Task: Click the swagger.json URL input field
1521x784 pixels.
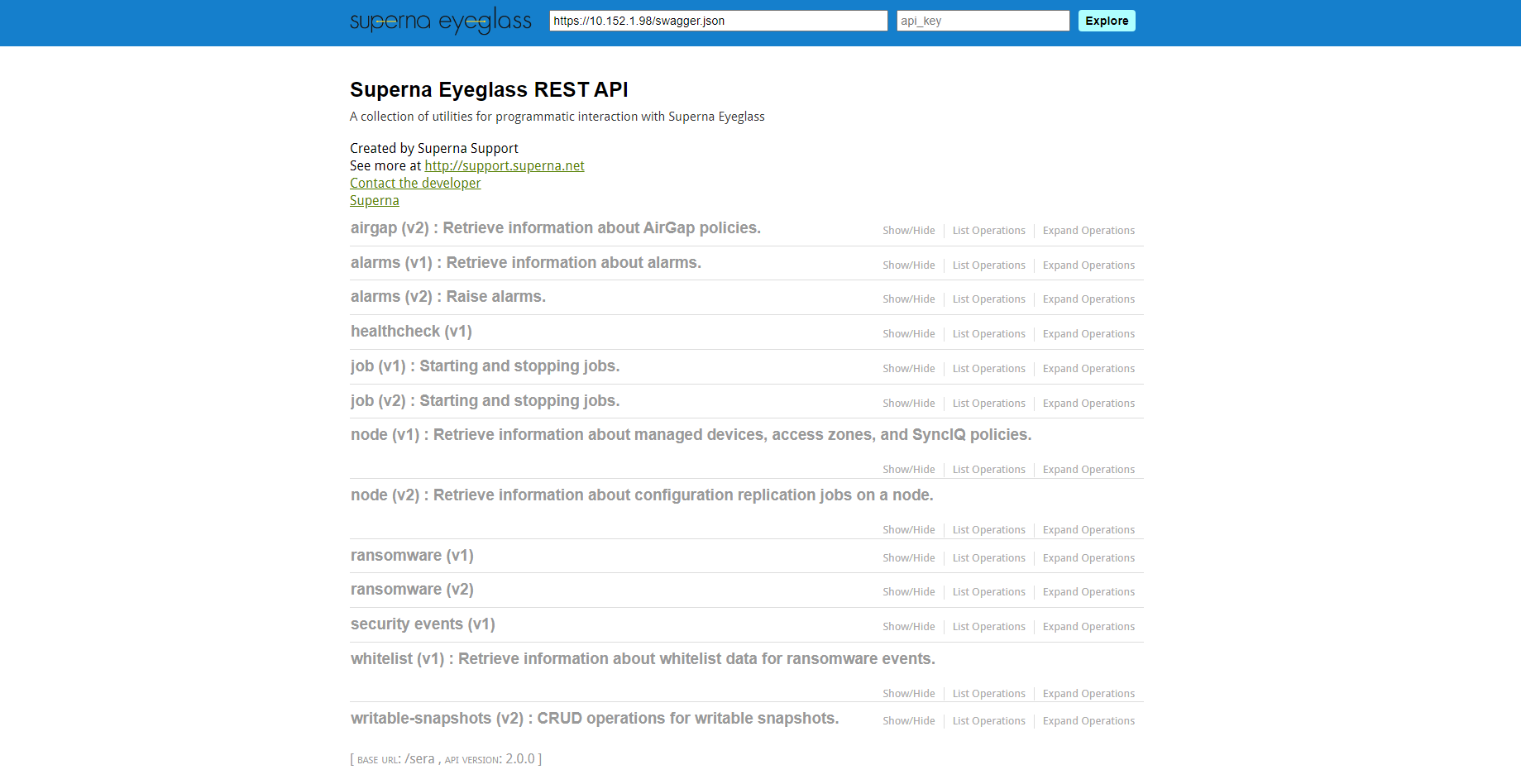Action: coord(718,21)
